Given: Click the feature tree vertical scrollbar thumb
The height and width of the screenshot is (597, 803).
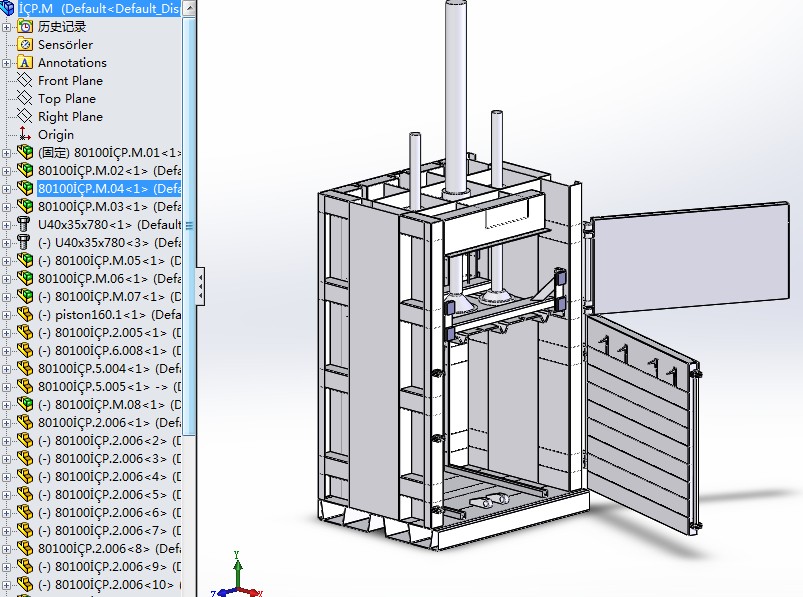Looking at the screenshot, I should point(189,226).
